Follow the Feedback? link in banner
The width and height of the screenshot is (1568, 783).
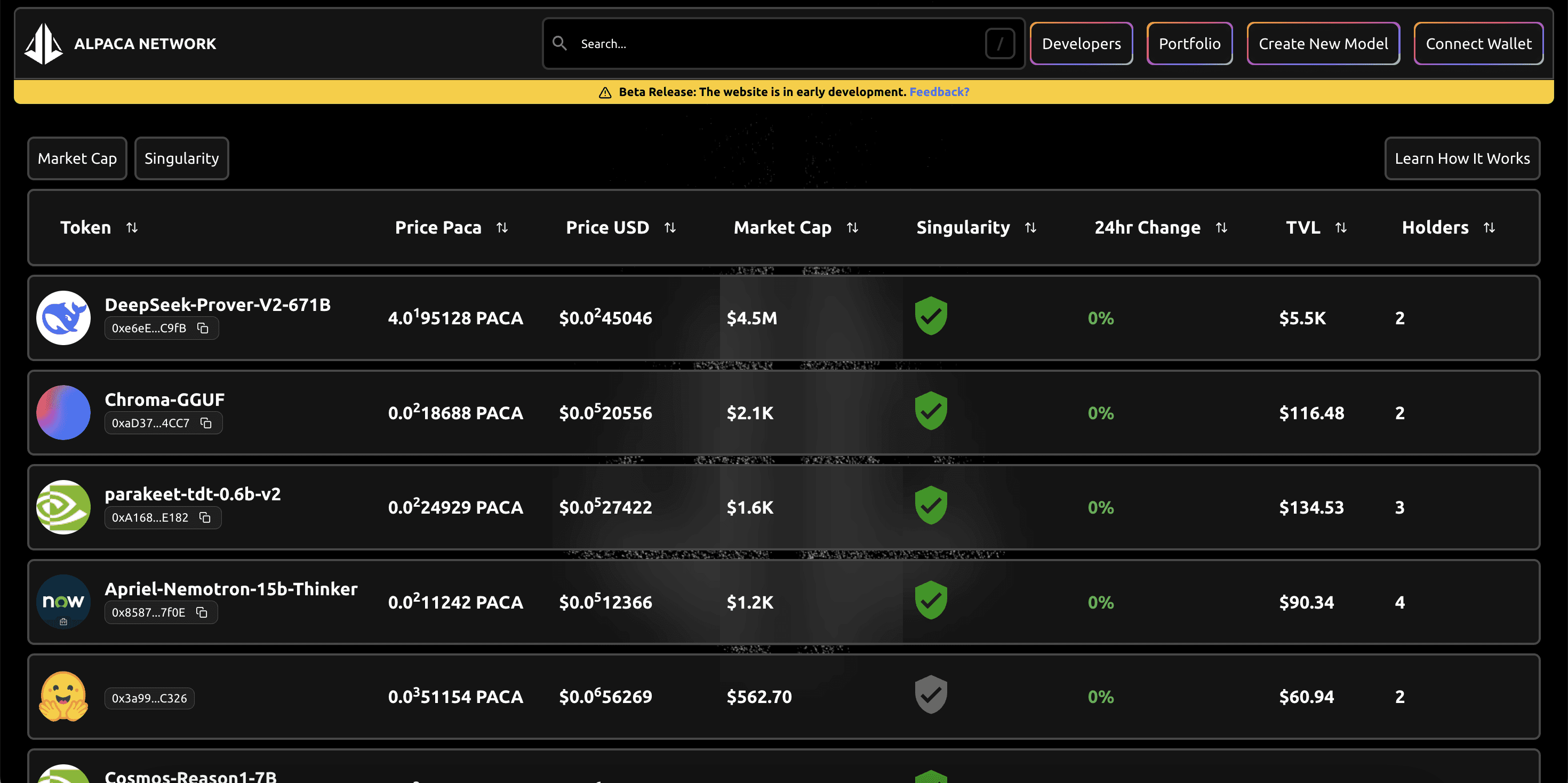click(939, 92)
